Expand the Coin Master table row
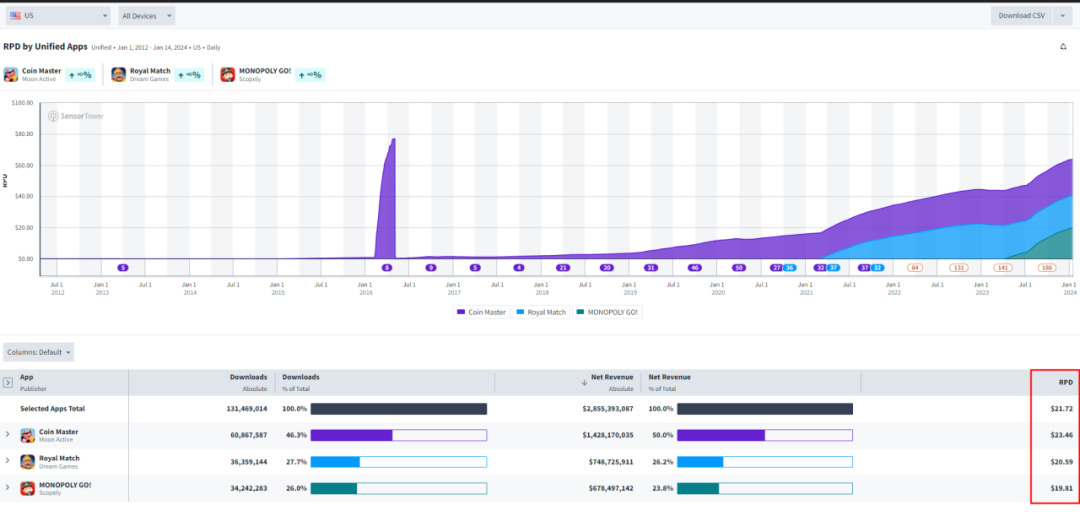The image size is (1080, 527). pyautogui.click(x=8, y=434)
